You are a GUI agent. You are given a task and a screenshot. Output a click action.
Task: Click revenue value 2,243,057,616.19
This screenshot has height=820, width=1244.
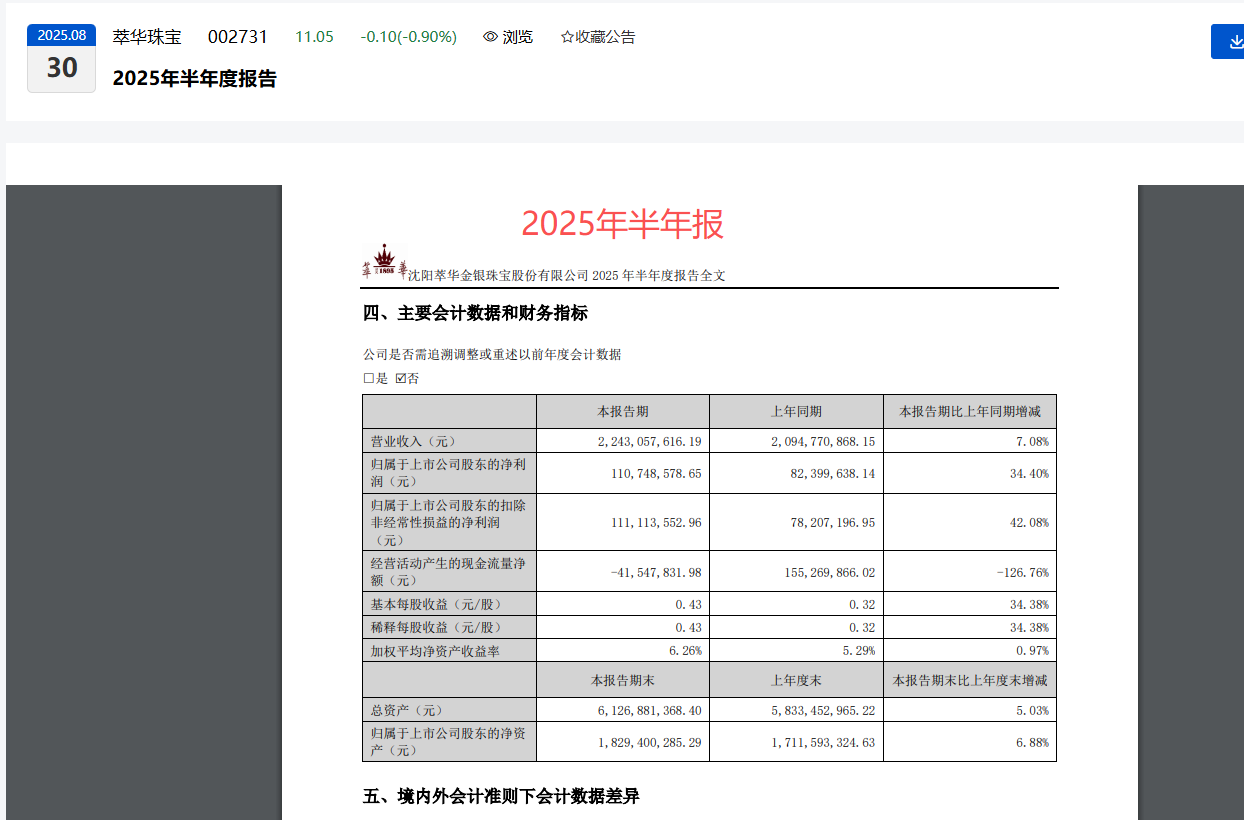650,441
